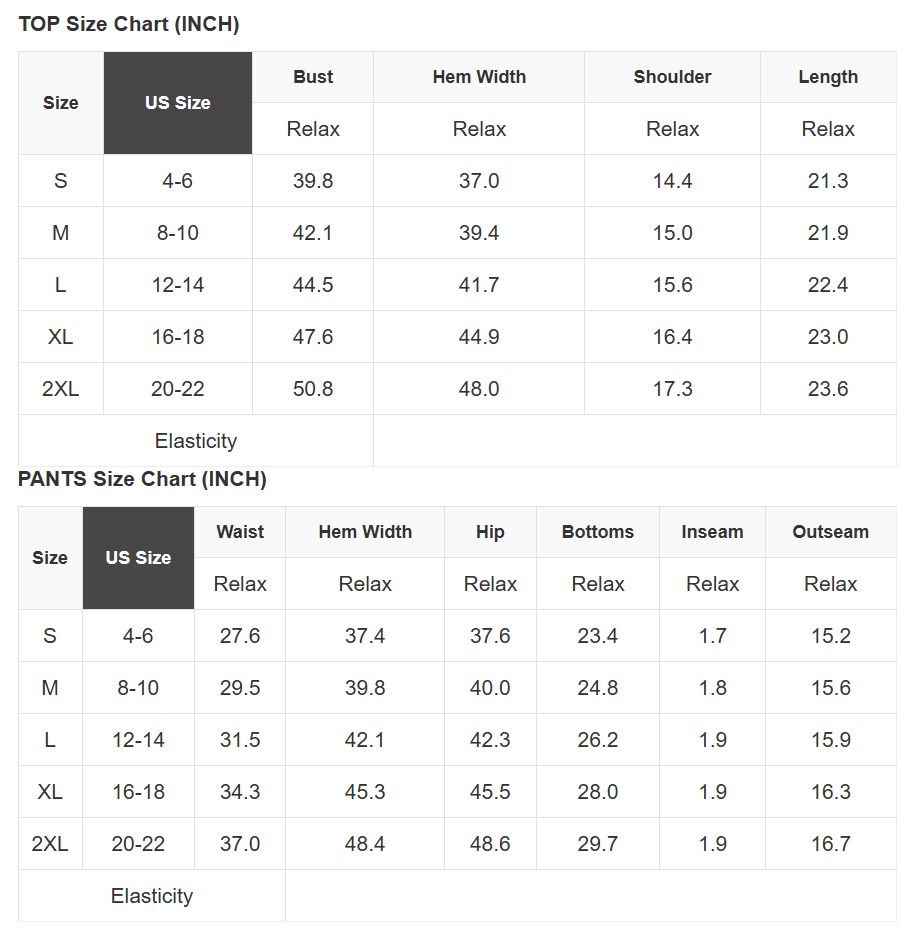919x944 pixels.
Task: Select the Inseam column header
Action: [712, 532]
